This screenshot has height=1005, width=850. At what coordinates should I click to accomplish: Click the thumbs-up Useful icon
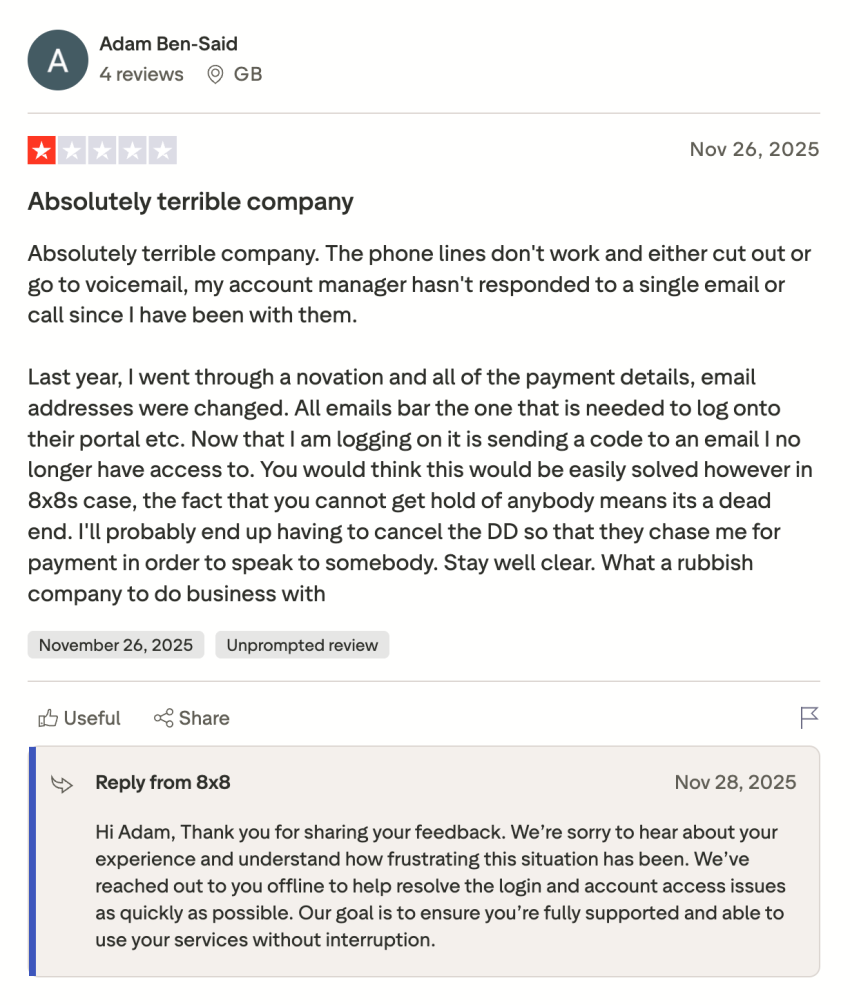pyautogui.click(x=48, y=718)
